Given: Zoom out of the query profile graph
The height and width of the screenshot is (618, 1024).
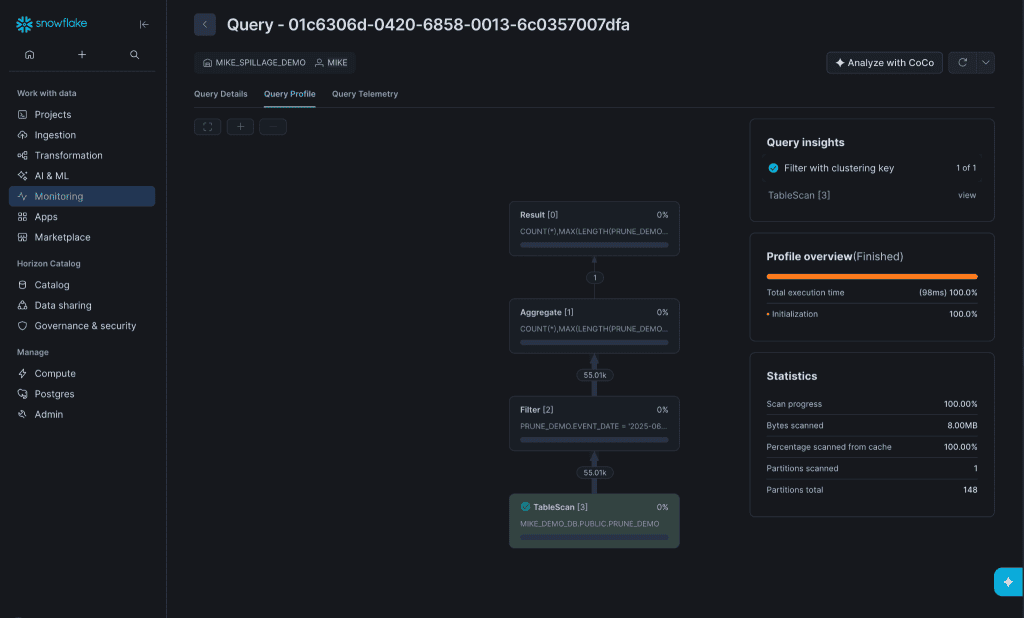Looking at the screenshot, I should [x=273, y=127].
